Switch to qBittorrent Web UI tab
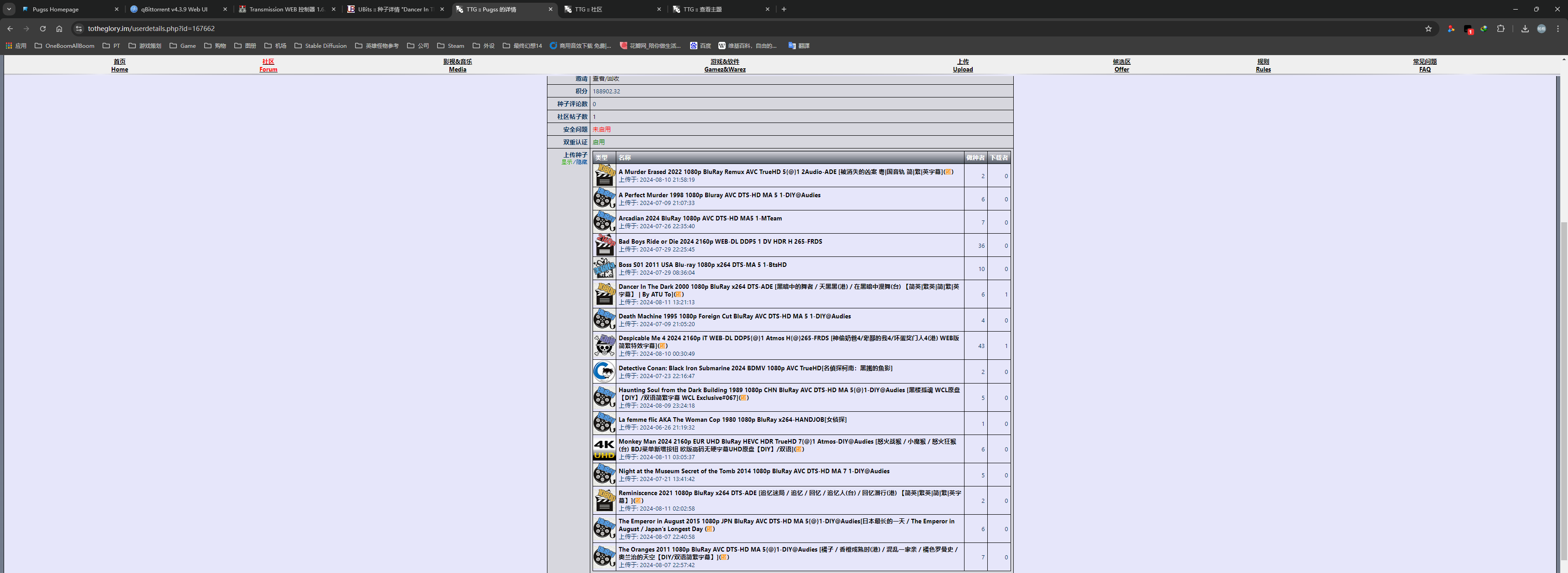Image resolution: width=1568 pixels, height=573 pixels. [174, 9]
